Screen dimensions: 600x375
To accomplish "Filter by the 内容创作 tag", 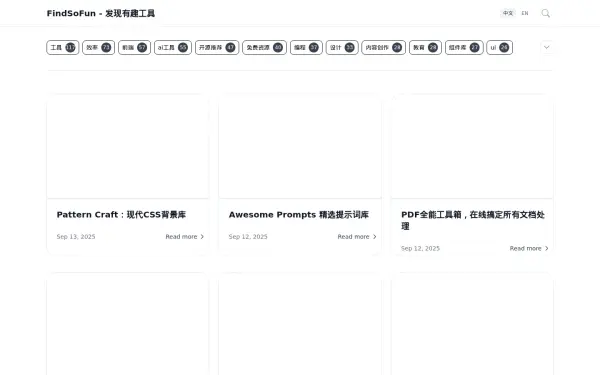I will click(x=383, y=47).
